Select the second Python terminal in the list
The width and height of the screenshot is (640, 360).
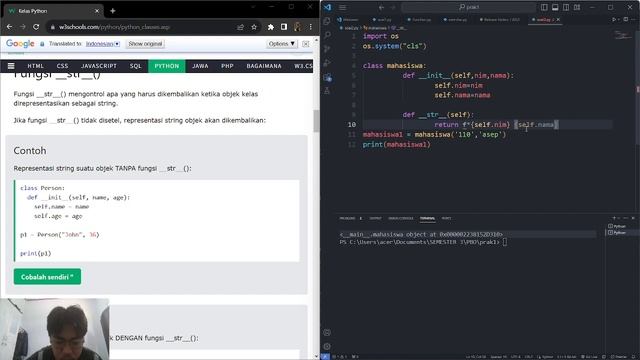click(x=618, y=233)
